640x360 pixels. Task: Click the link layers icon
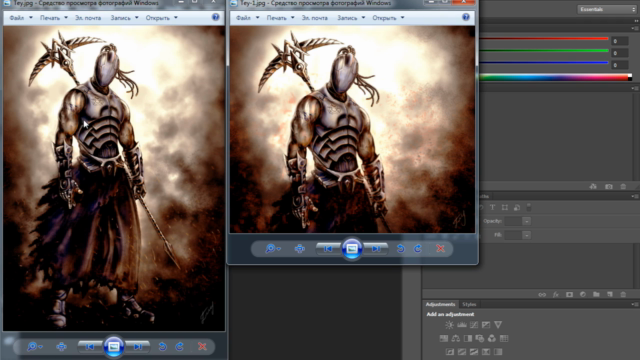coord(542,294)
